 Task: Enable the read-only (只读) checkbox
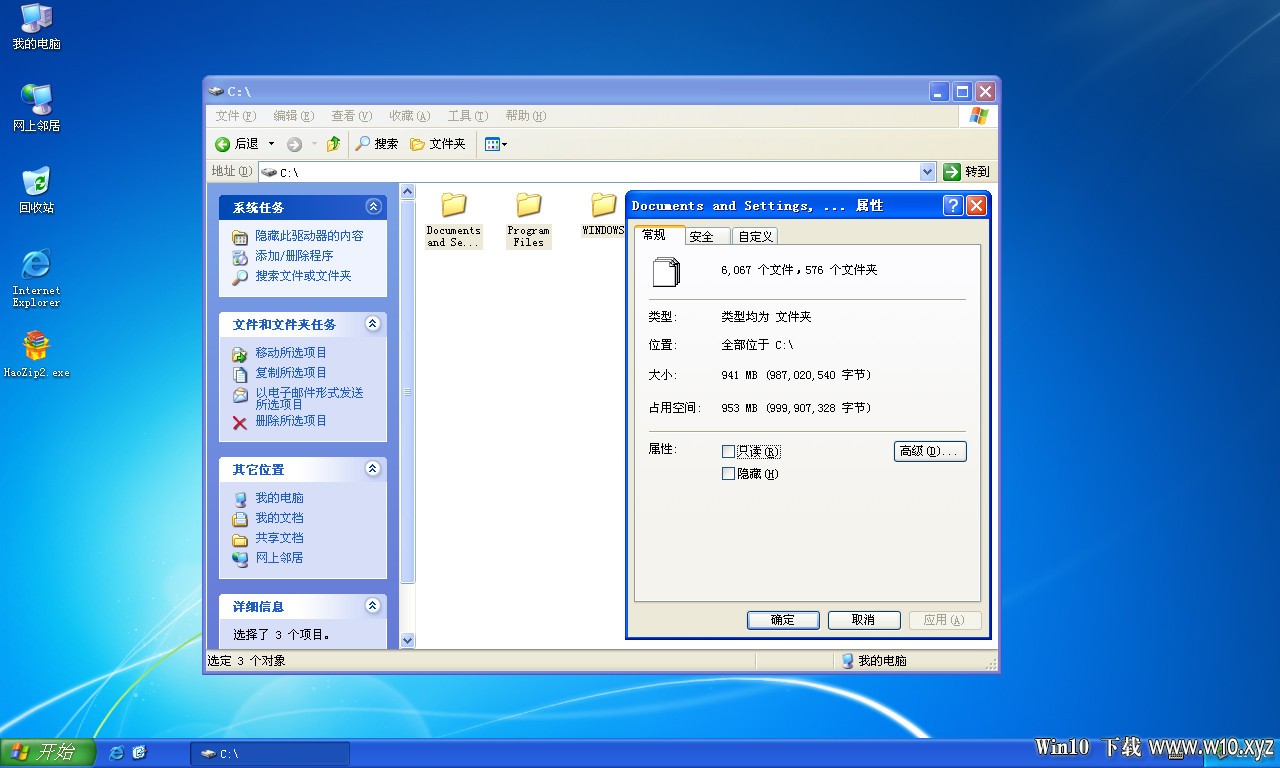click(728, 452)
